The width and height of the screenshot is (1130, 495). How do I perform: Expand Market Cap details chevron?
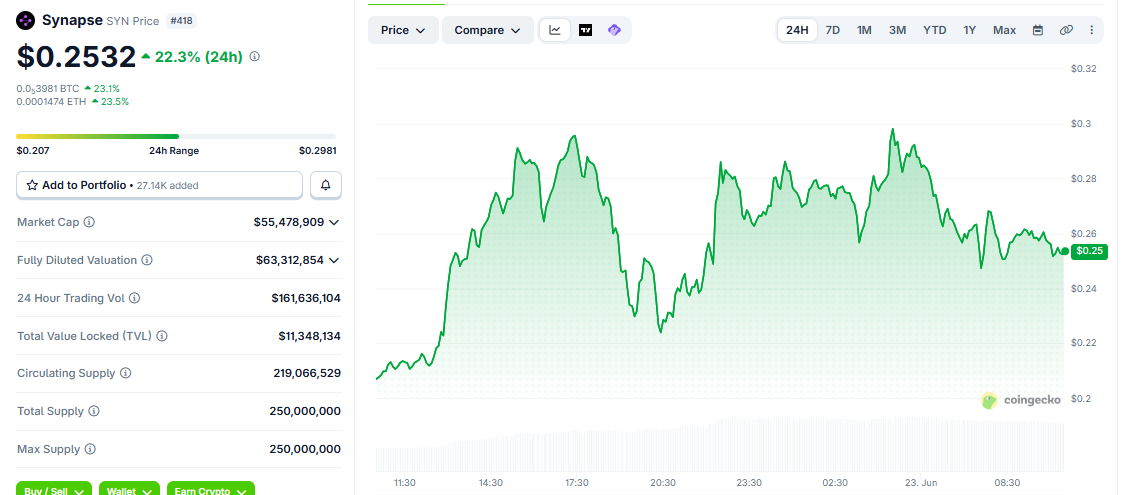(x=334, y=223)
